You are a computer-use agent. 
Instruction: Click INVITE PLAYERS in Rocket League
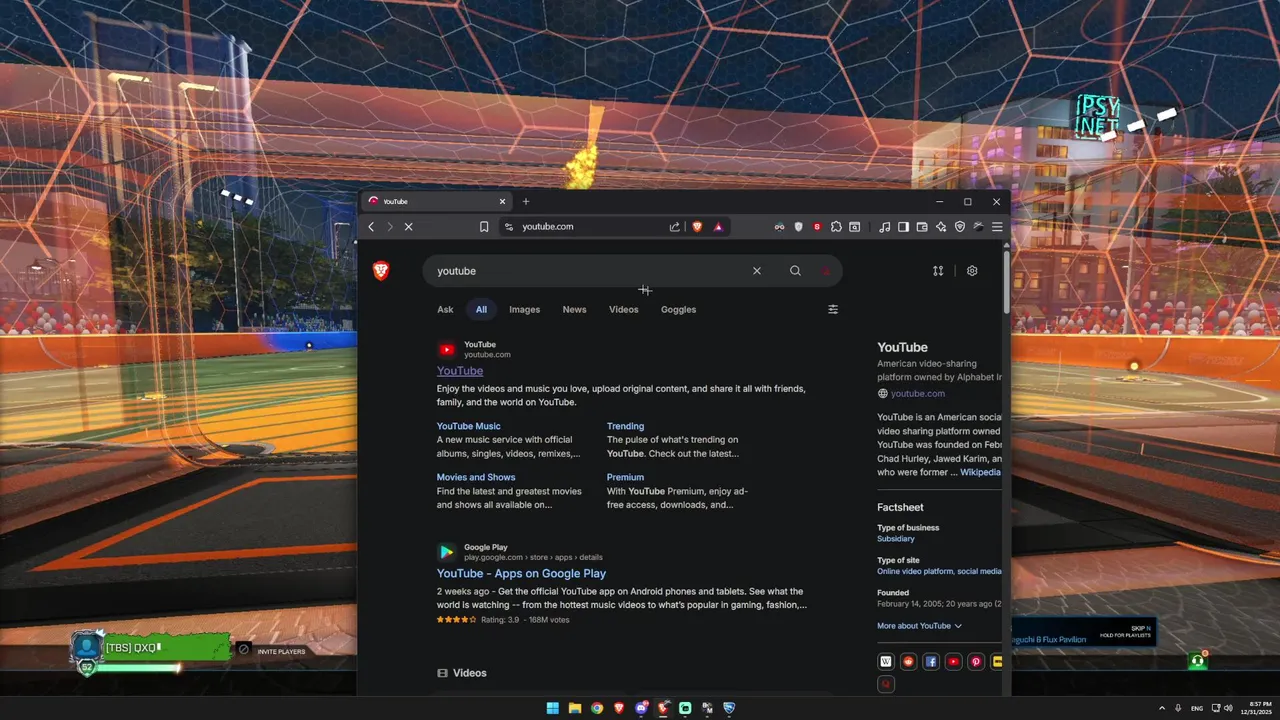(x=281, y=652)
